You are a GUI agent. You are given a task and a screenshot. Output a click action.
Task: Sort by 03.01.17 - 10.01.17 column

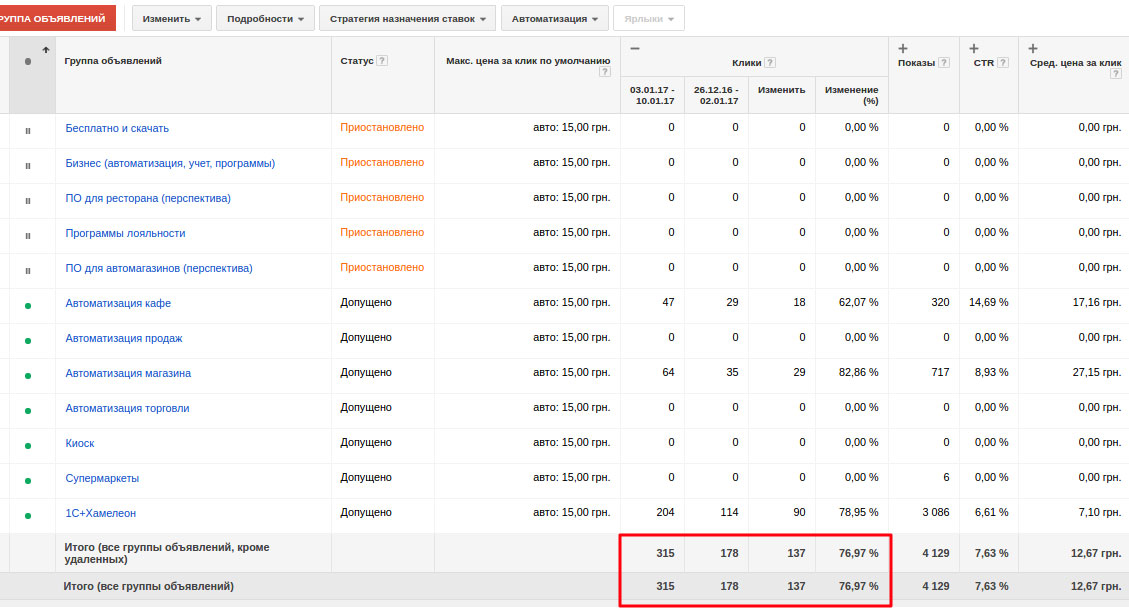click(x=652, y=95)
